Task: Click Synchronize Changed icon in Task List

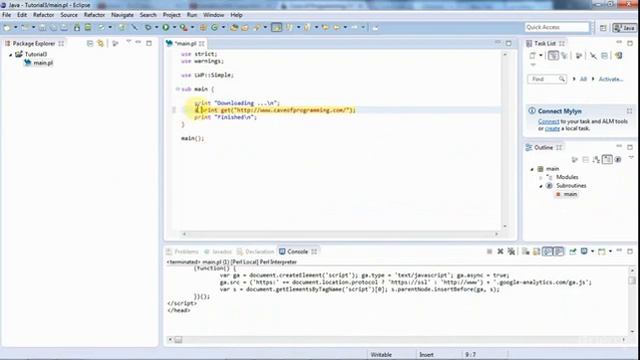Action: [618, 56]
